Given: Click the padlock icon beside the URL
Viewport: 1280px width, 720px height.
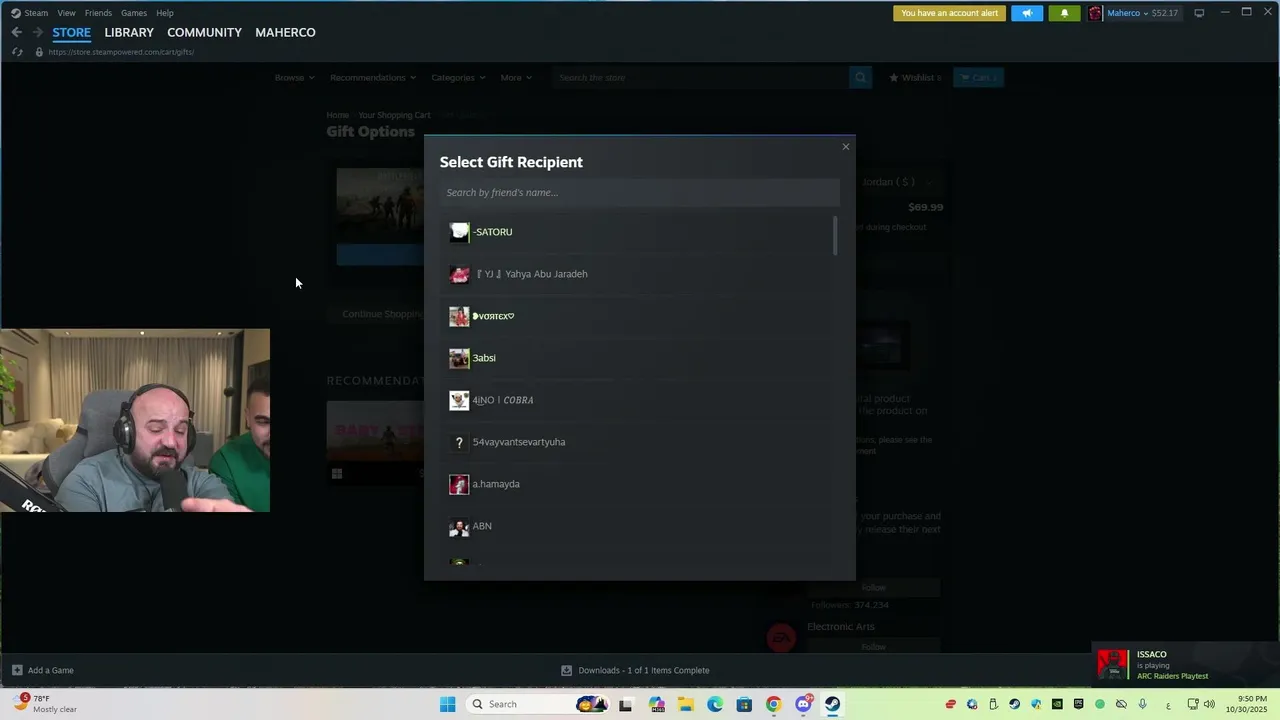Looking at the screenshot, I should point(39,52).
